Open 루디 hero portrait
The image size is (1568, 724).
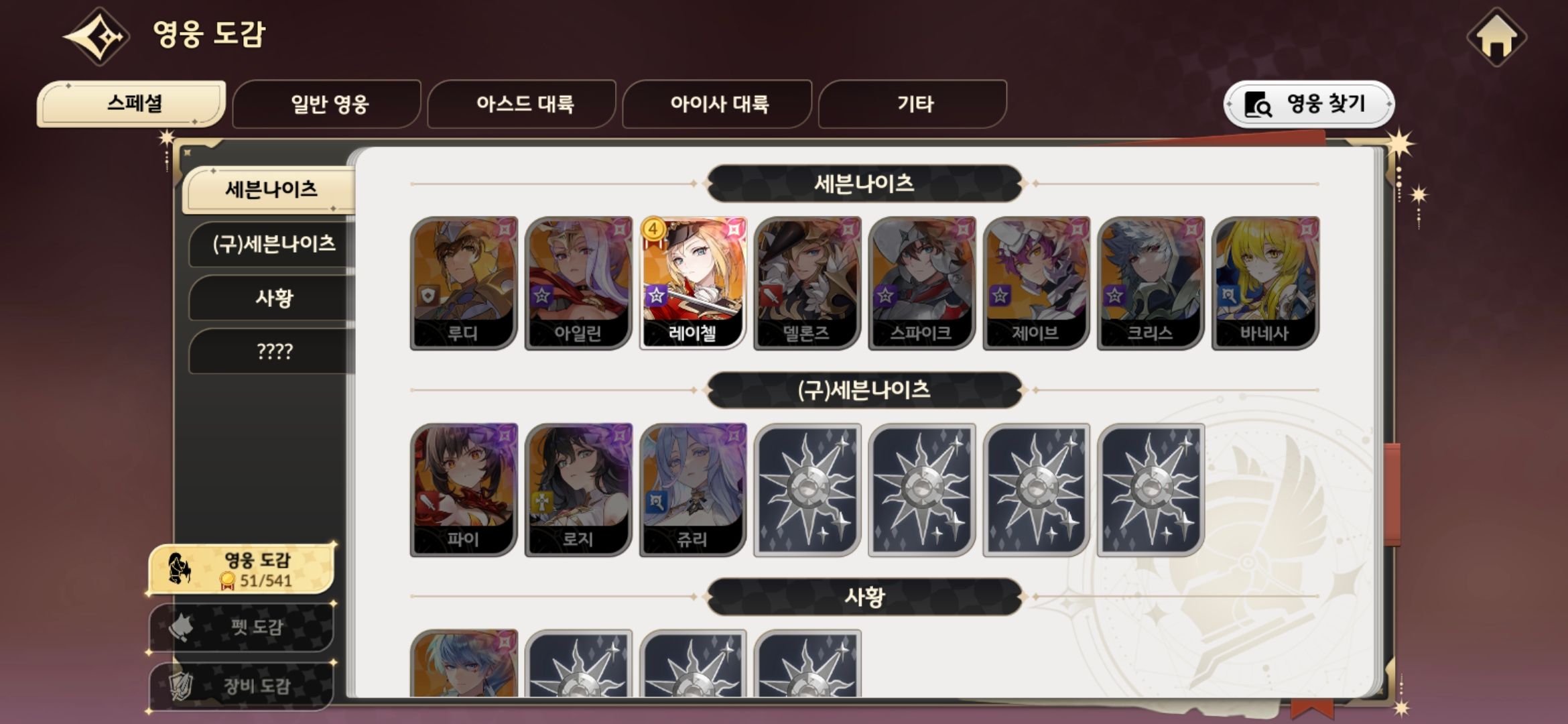click(464, 282)
